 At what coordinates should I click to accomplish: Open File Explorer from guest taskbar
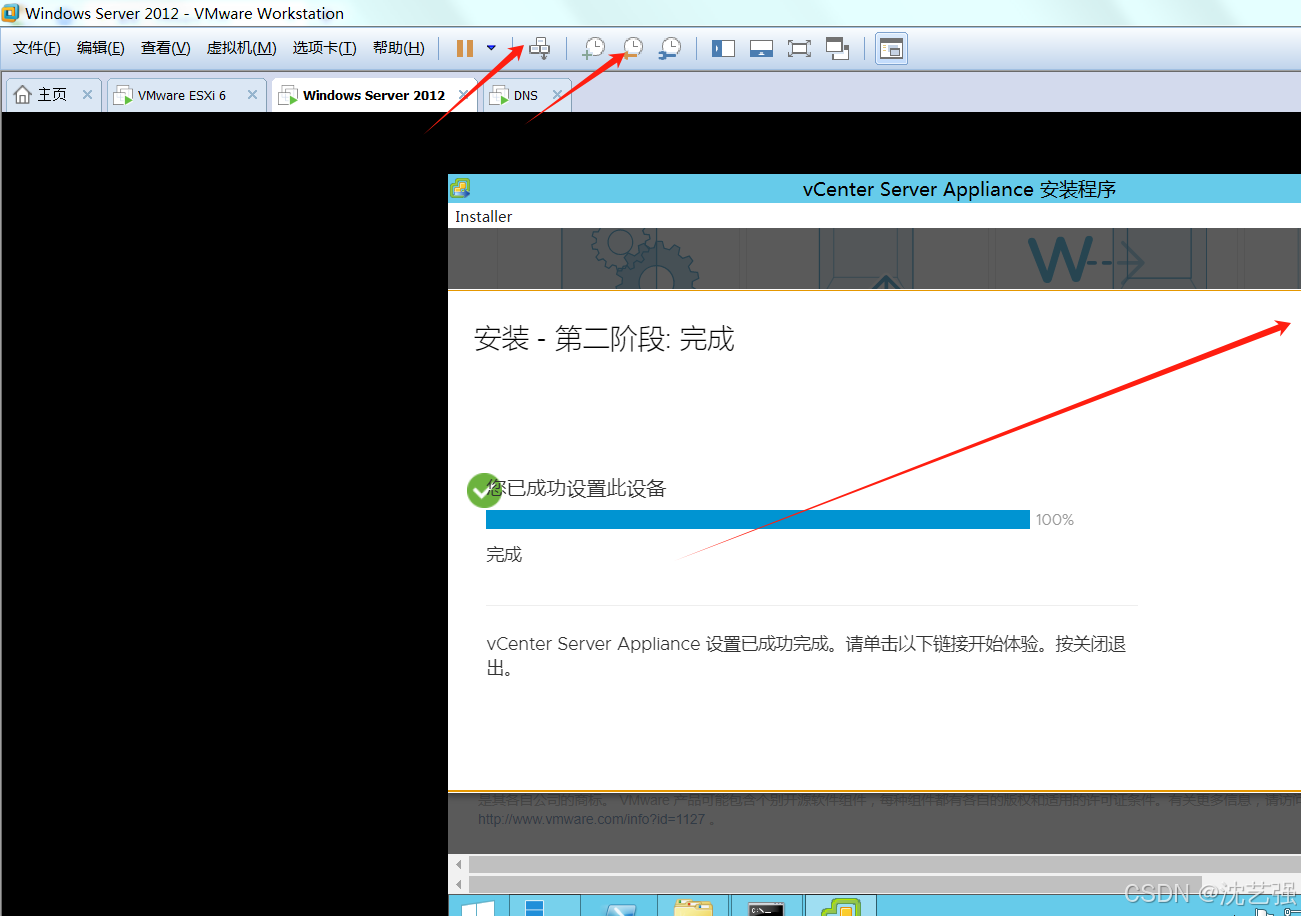click(x=693, y=906)
